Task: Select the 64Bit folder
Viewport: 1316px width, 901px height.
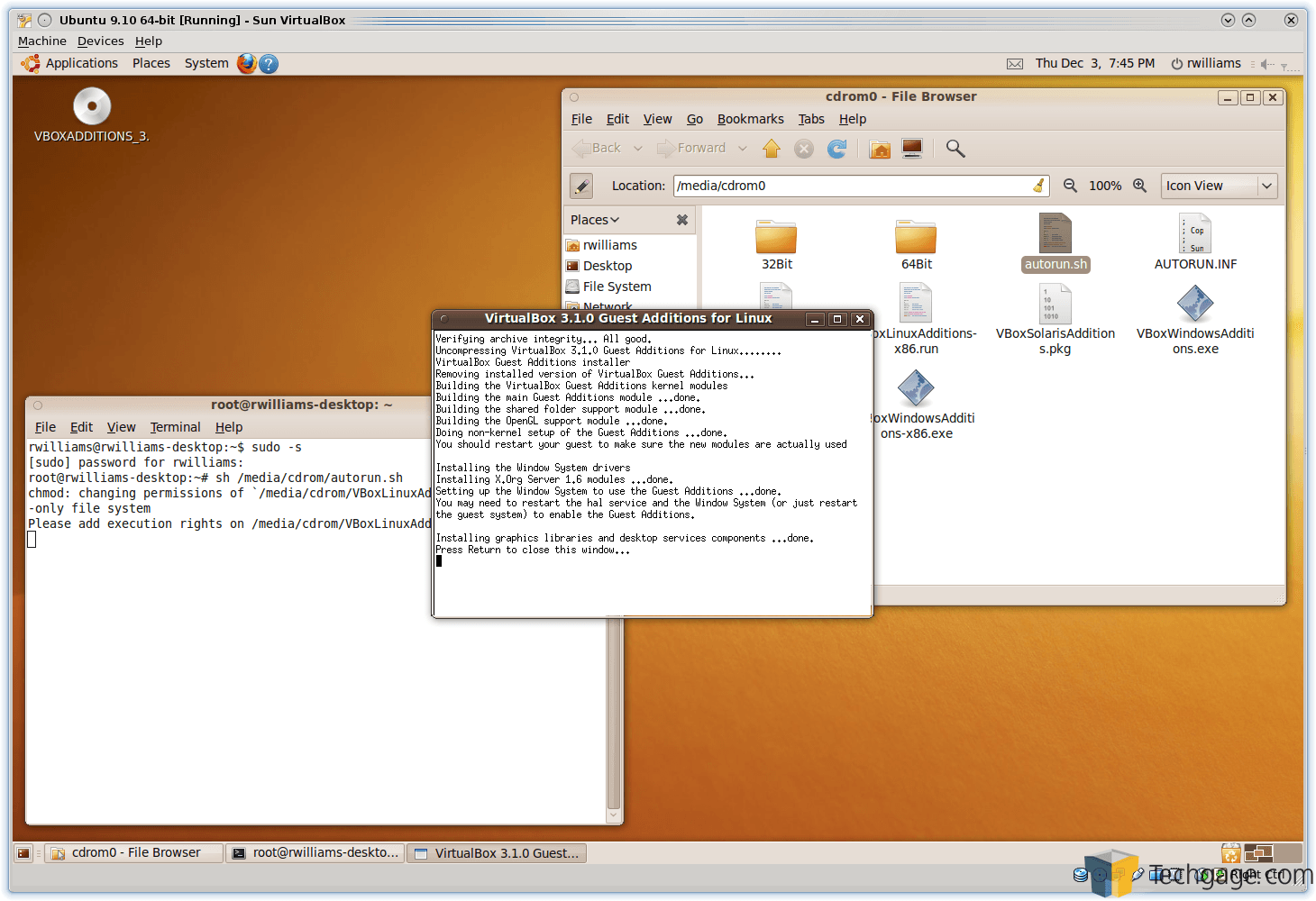Action: tap(916, 243)
